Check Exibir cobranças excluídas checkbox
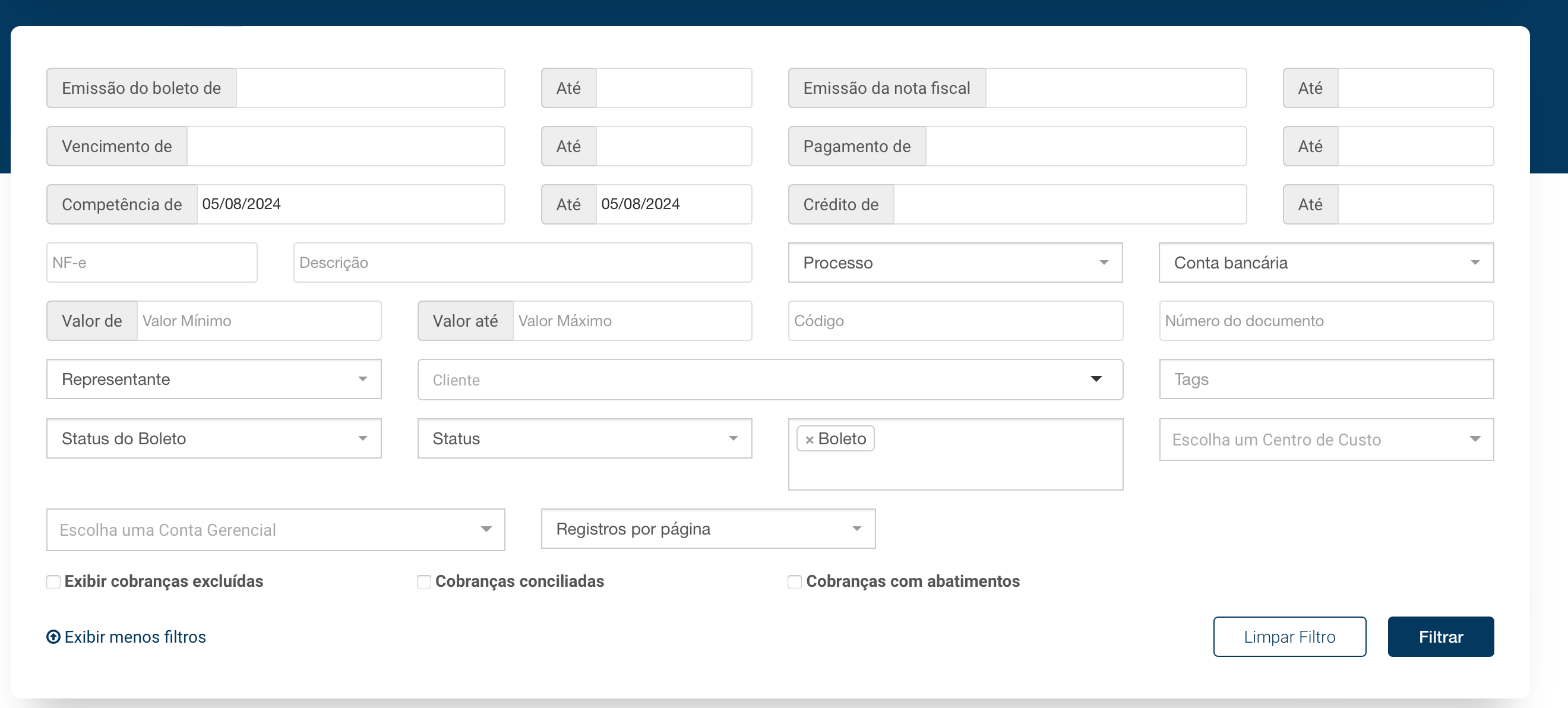The width and height of the screenshot is (1568, 708). point(53,581)
